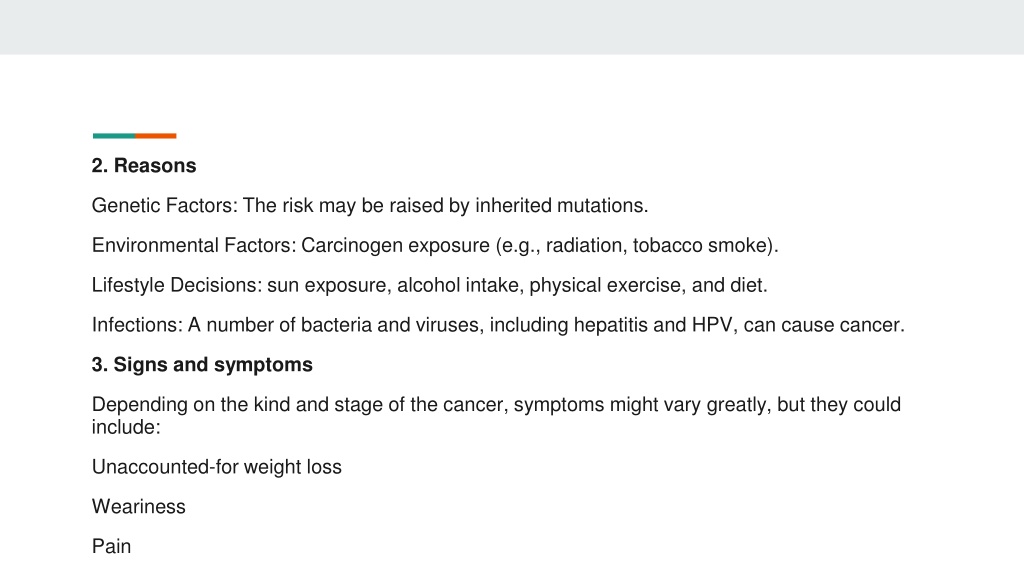Click the teal segment of the accent bar
Screen dimensions: 1024x576
pyautogui.click(x=114, y=136)
